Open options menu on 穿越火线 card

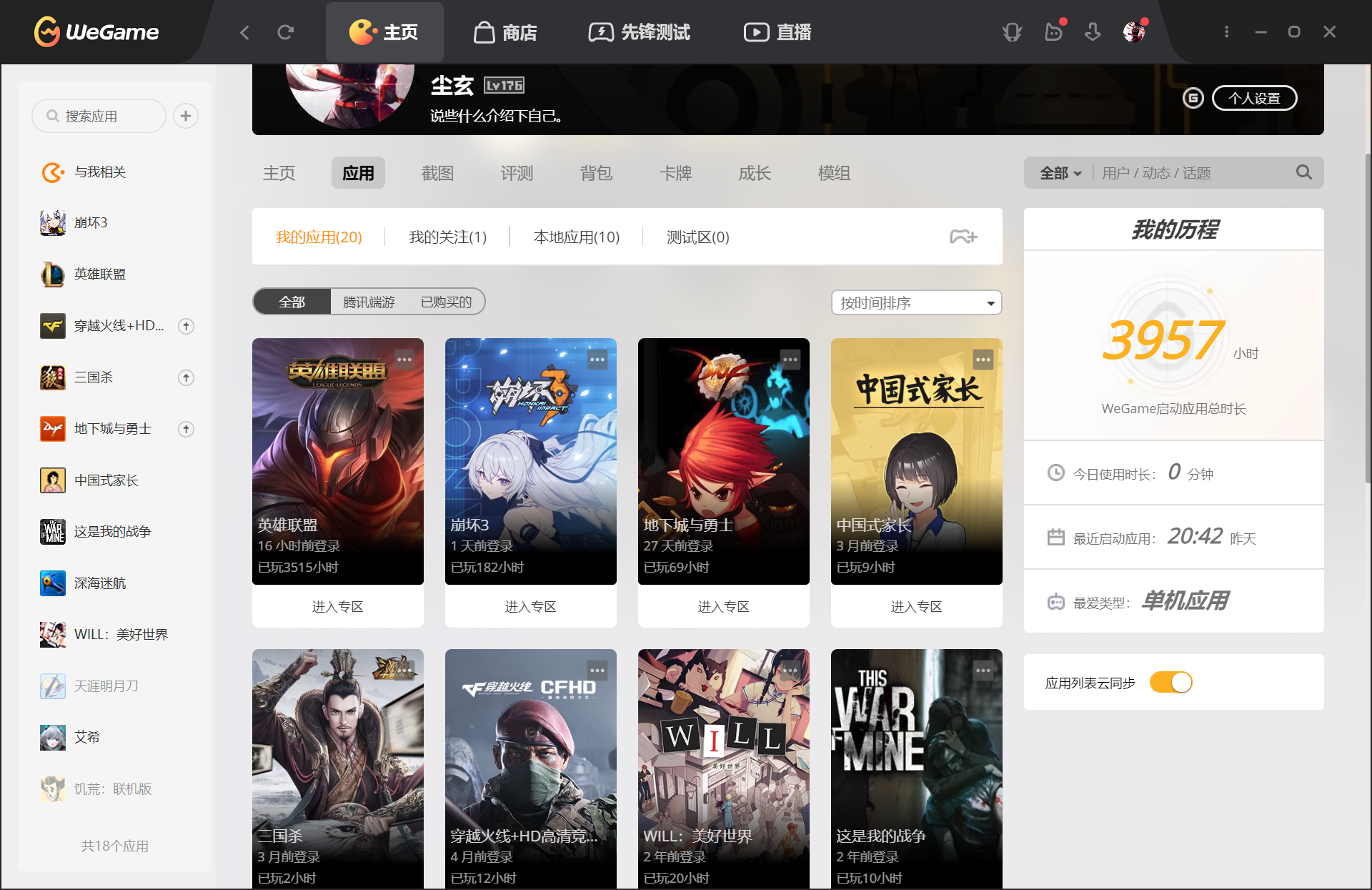pyautogui.click(x=597, y=670)
